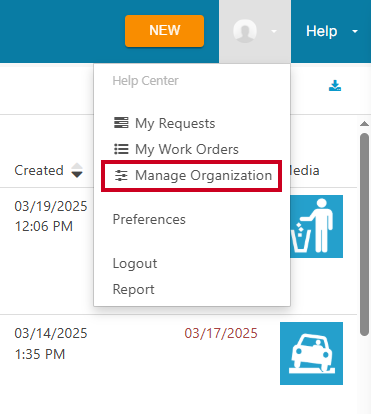Click Logout in the user menu
371x414 pixels.
tap(135, 263)
